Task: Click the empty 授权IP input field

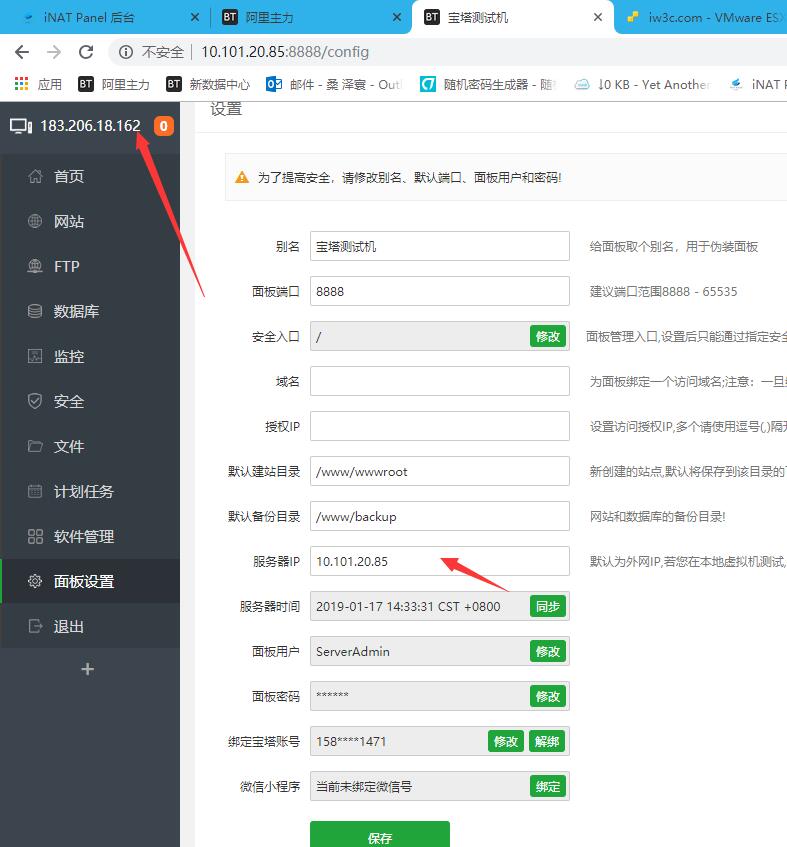Action: 440,426
